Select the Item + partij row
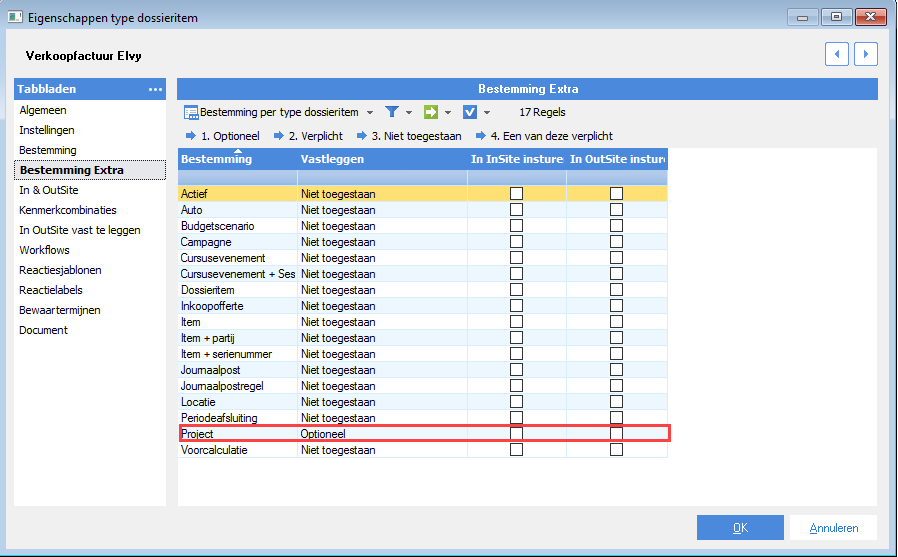This screenshot has width=898, height=557. 423,338
